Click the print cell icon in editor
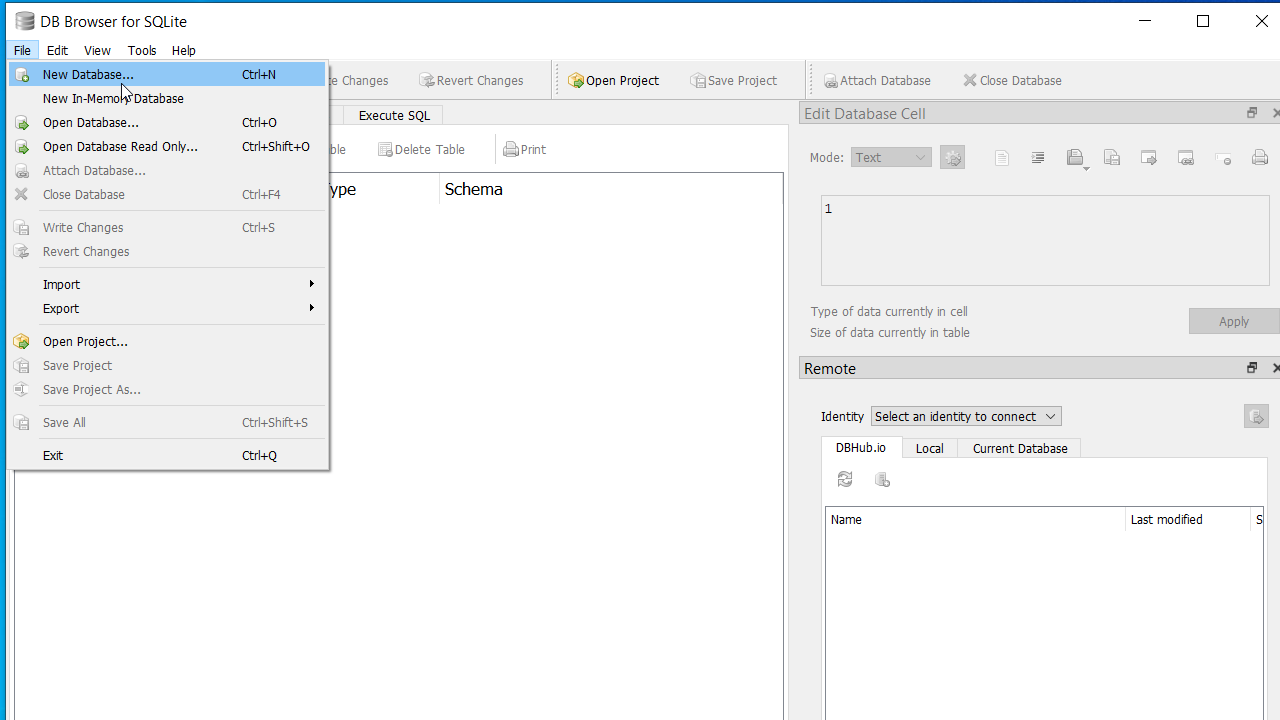The height and width of the screenshot is (720, 1280). tap(1260, 157)
